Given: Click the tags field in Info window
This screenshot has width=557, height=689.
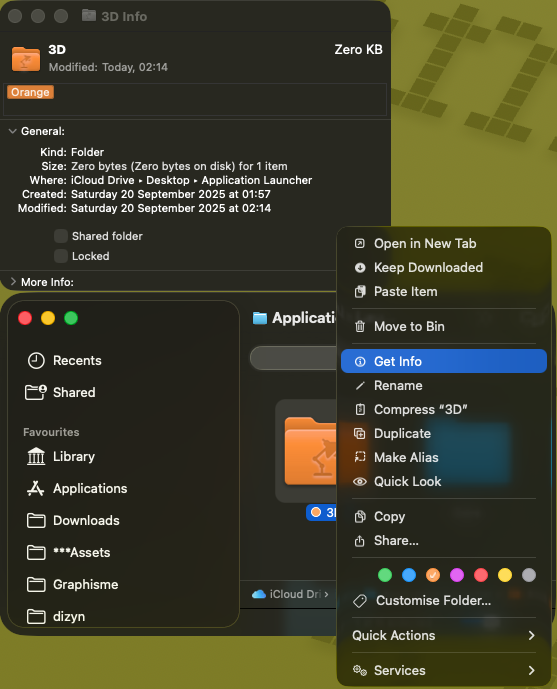Looking at the screenshot, I should coord(195,100).
